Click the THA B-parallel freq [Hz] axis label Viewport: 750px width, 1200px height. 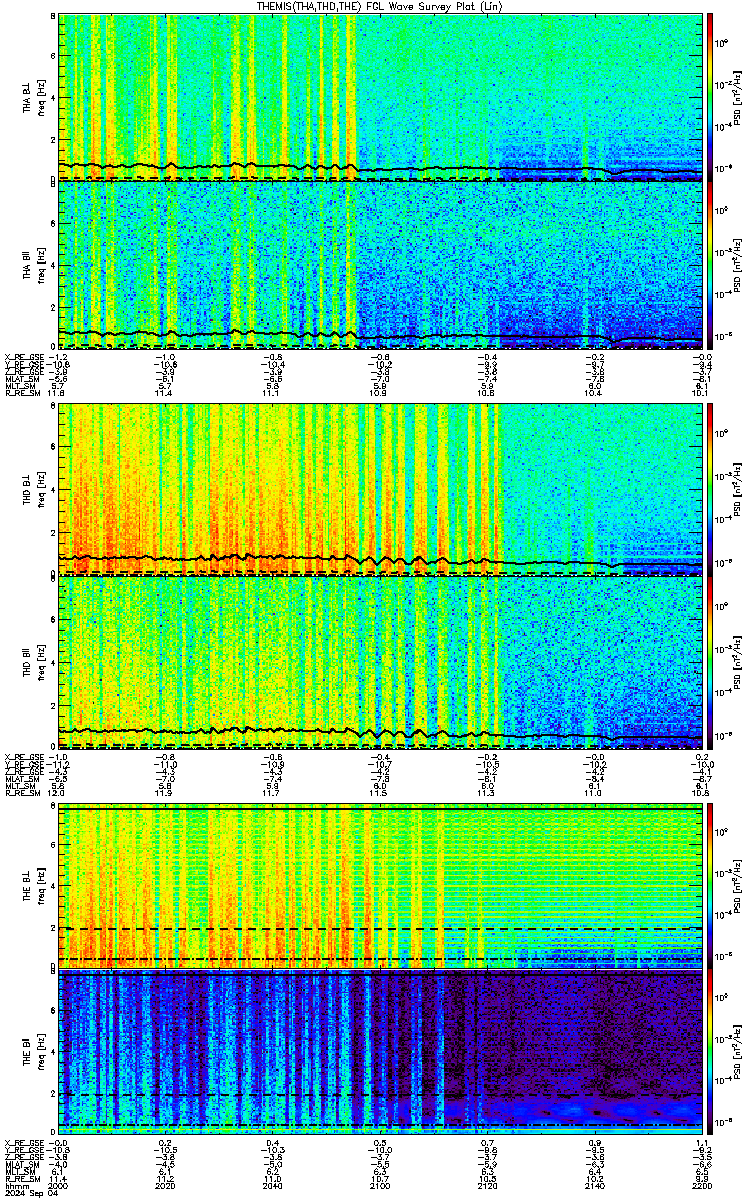(40, 264)
